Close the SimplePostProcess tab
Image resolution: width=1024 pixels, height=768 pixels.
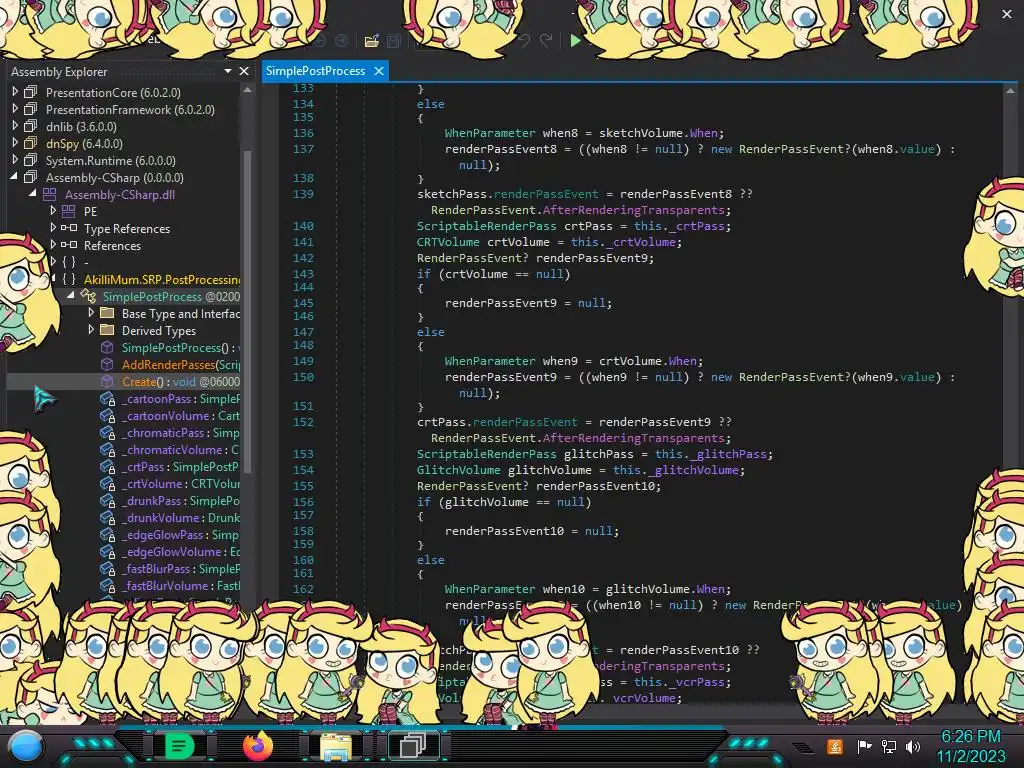tap(379, 71)
